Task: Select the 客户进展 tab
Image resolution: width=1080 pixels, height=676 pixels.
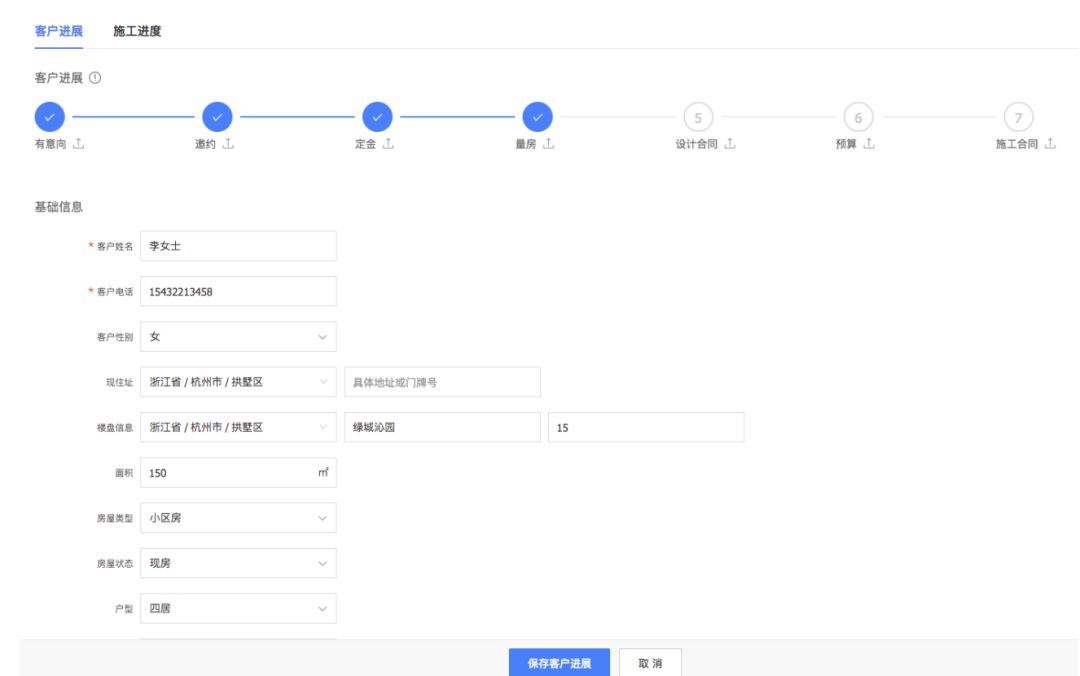Action: click(59, 31)
